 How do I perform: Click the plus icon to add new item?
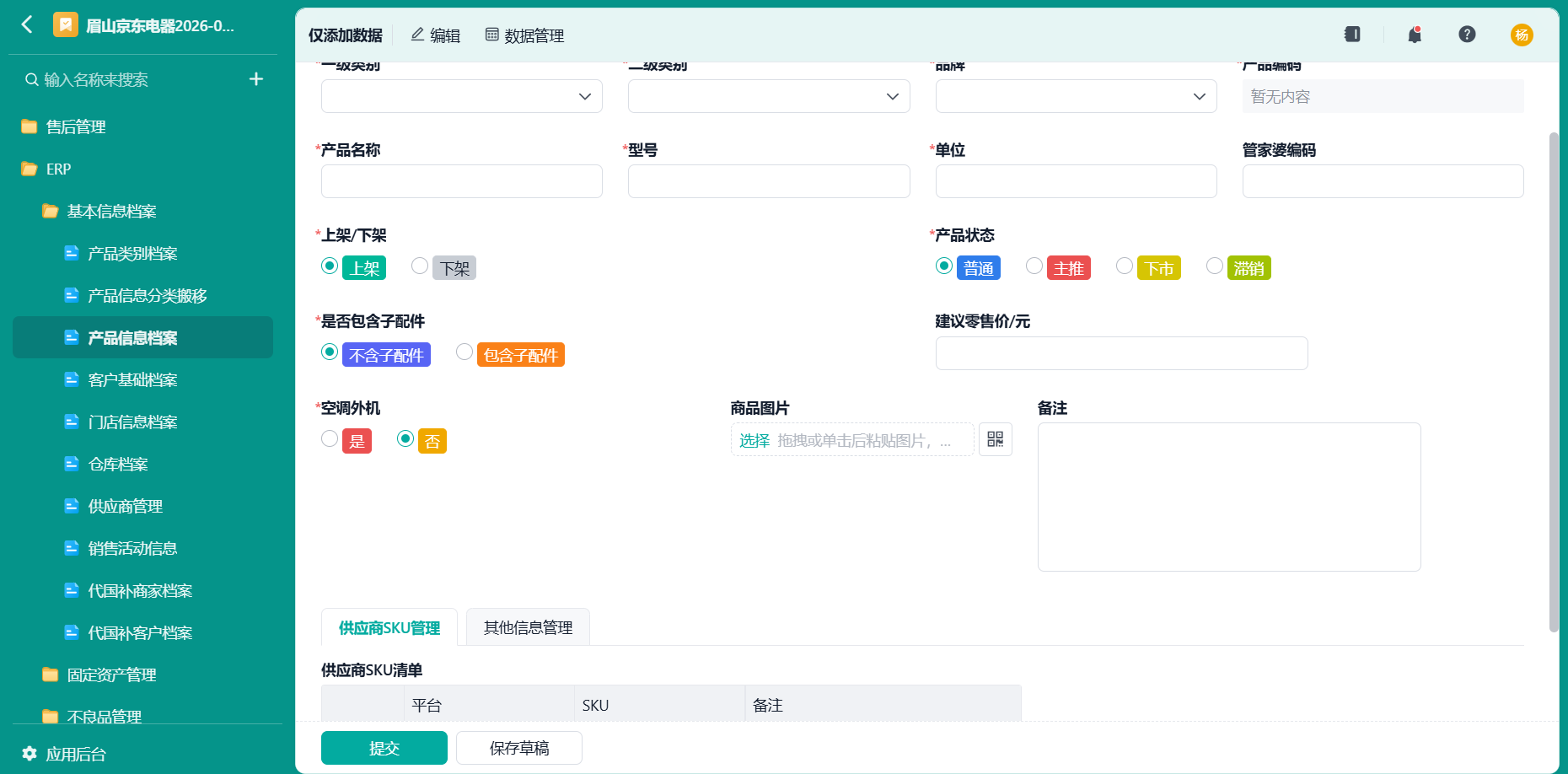(256, 79)
